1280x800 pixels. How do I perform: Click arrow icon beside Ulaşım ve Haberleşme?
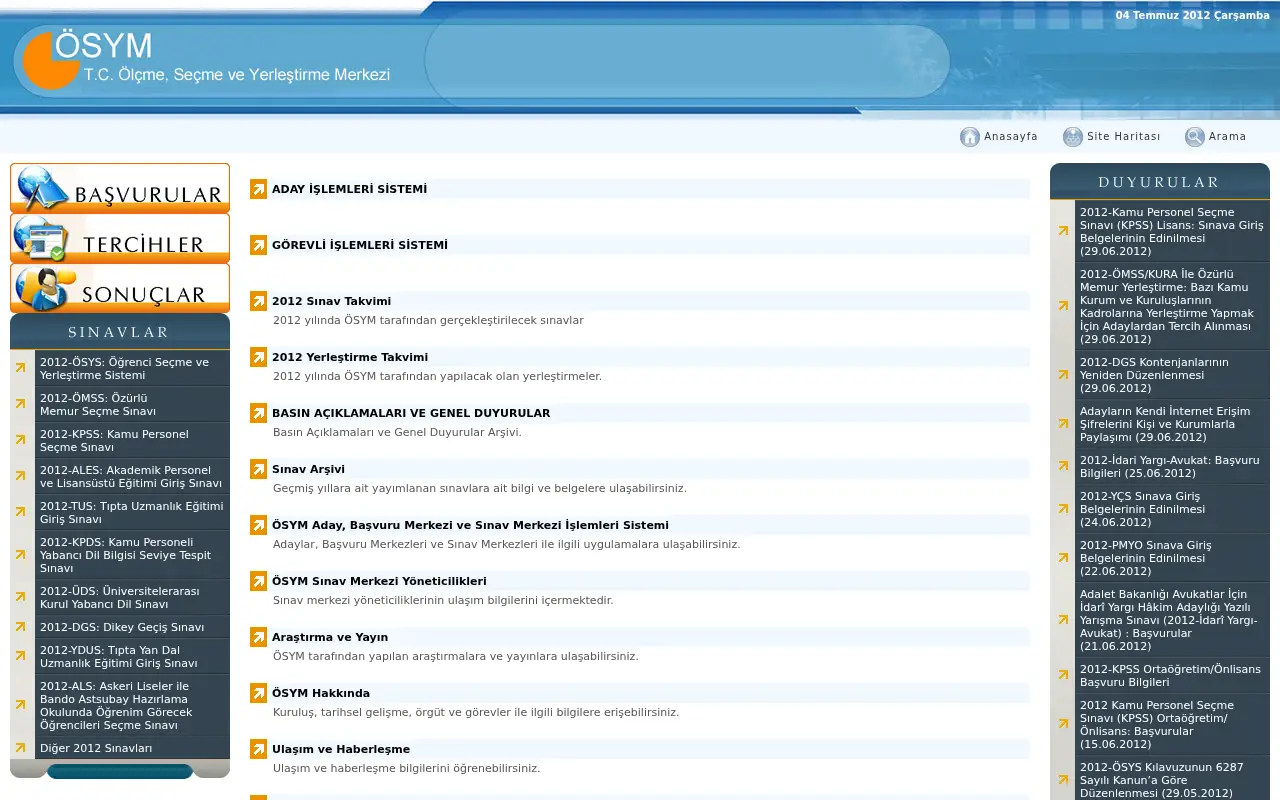pos(259,749)
